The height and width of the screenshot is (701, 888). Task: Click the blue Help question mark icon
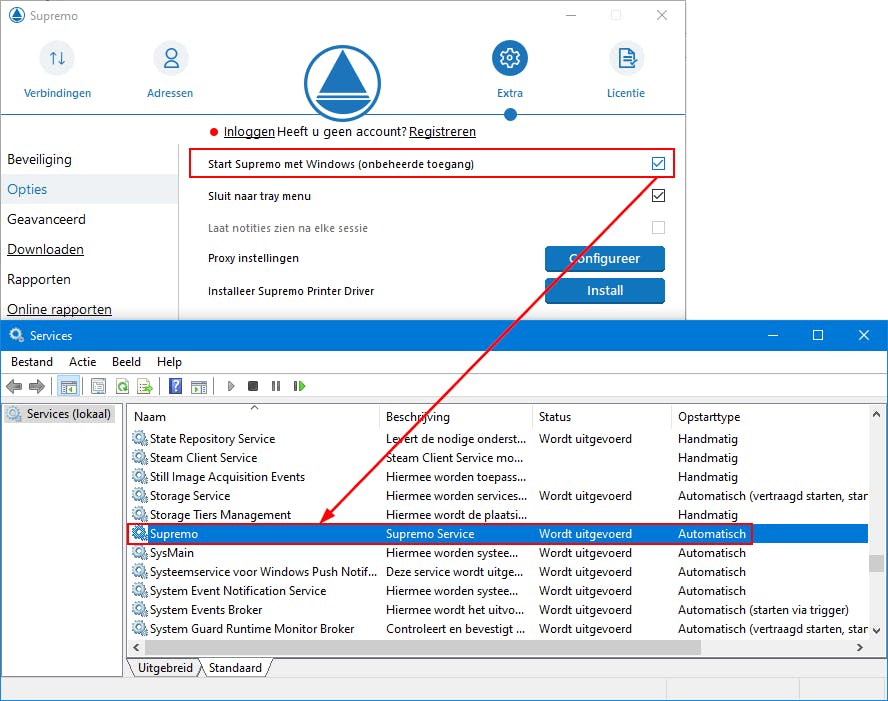point(175,386)
